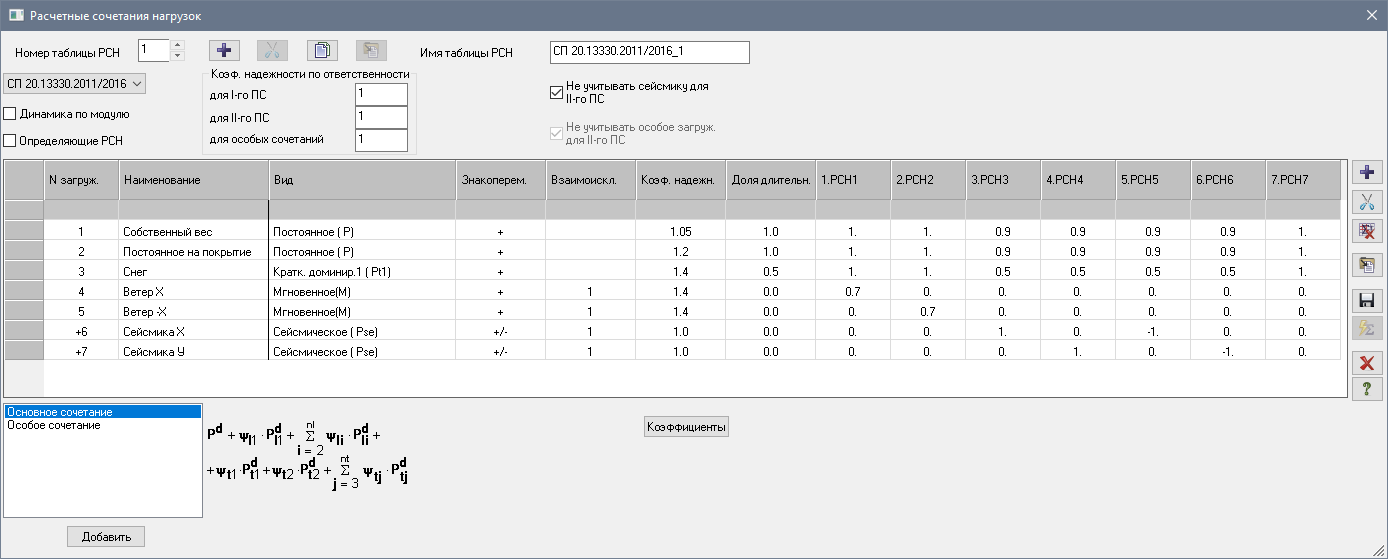The image size is (1388, 559).
Task: Select Основное сочетание in the list
Action: [60, 412]
